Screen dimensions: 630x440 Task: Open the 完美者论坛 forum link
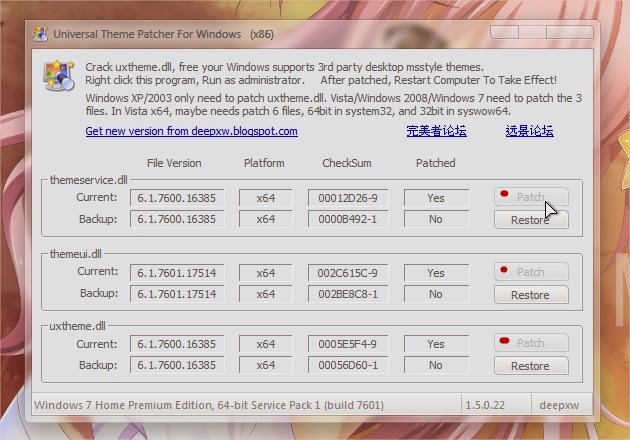coord(436,131)
